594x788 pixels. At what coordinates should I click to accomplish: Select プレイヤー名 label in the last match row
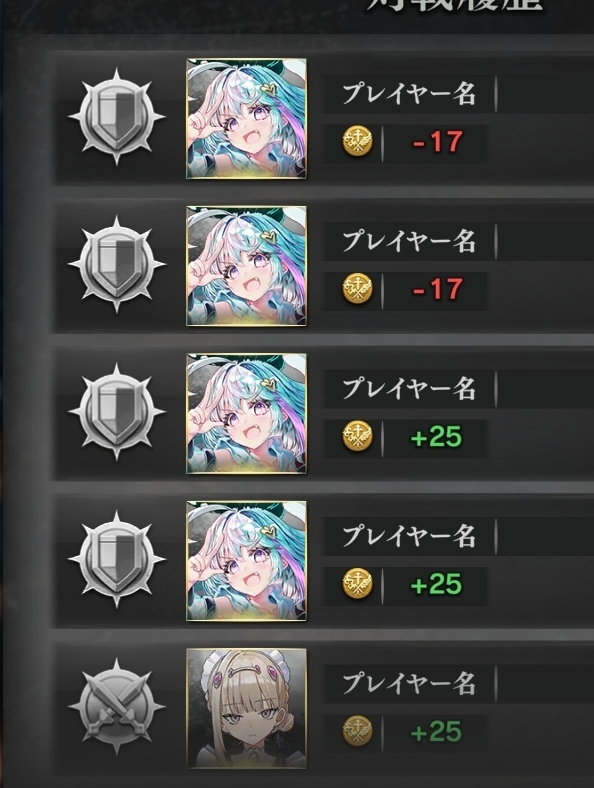click(x=409, y=683)
